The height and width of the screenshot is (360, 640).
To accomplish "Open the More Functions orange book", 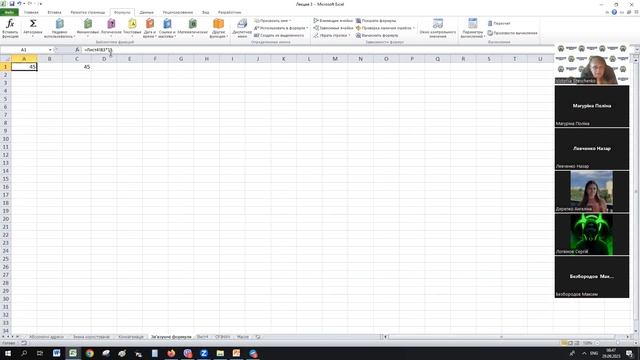I will 218,24.
